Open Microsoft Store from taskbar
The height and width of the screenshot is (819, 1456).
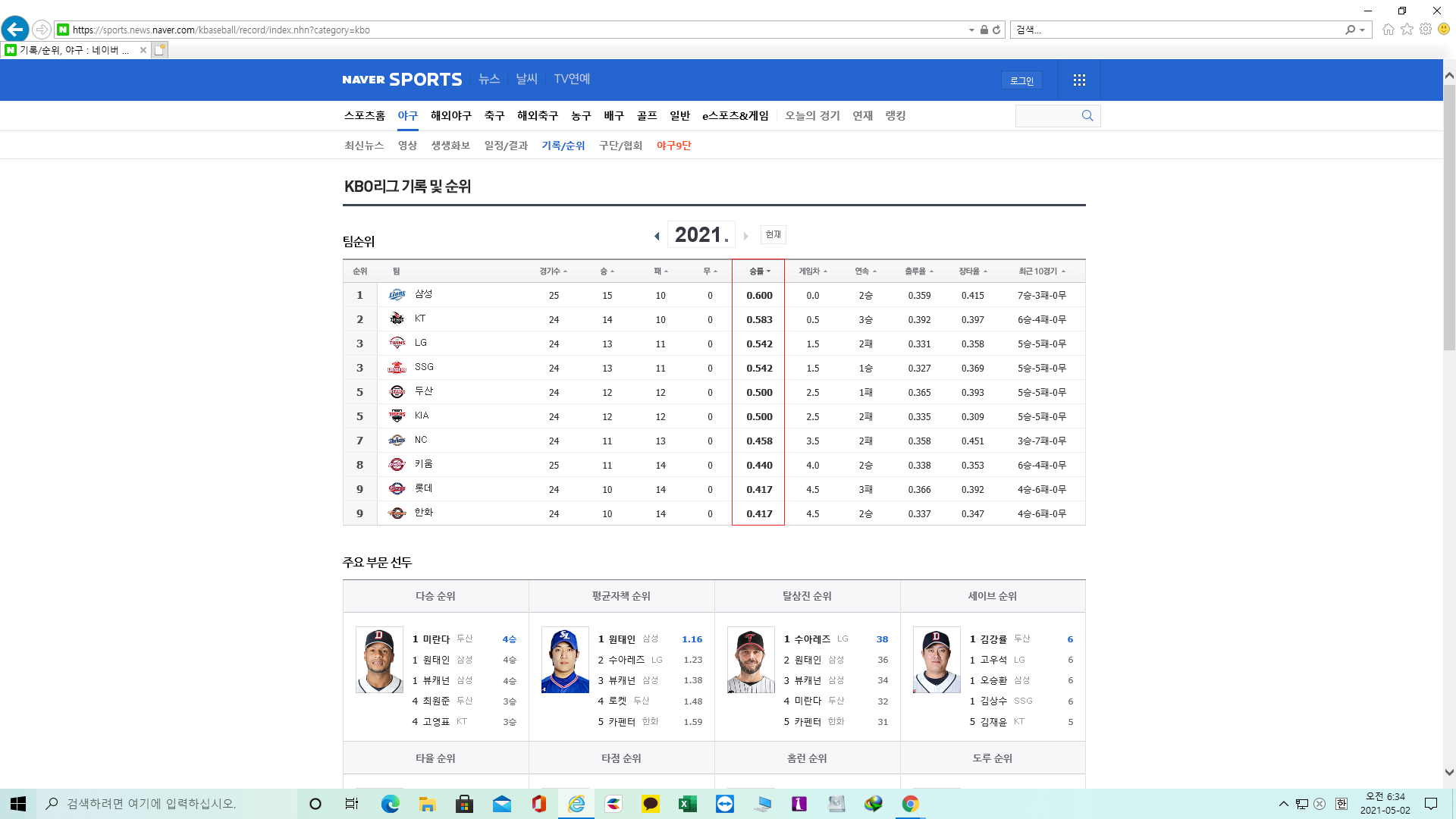coord(464,804)
